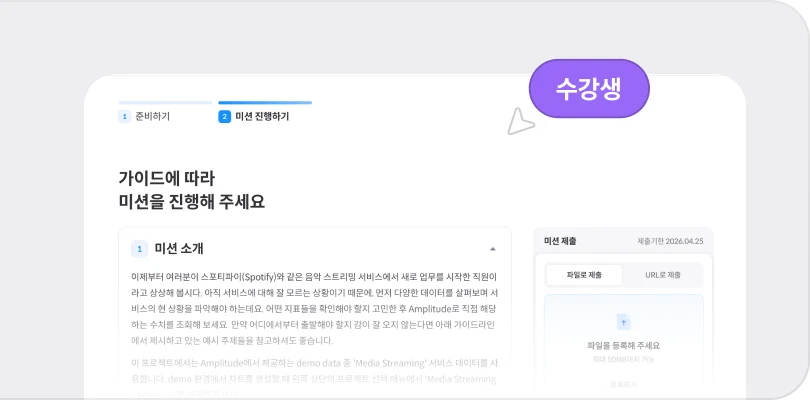This screenshot has height=400, width=810.
Task: Click the 등록하기 button
Action: point(624,385)
